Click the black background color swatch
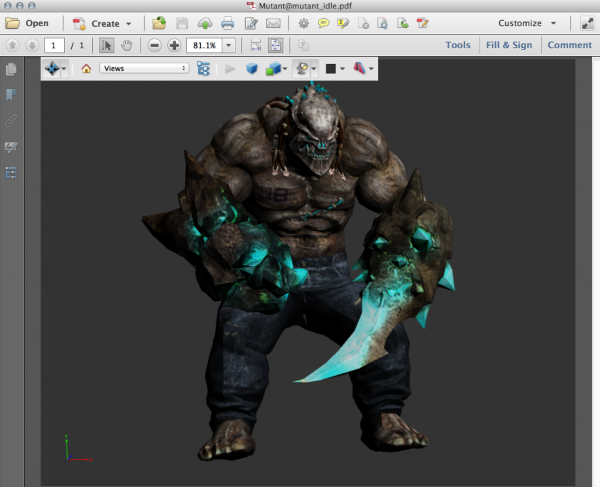The height and width of the screenshot is (487, 600). (x=331, y=69)
